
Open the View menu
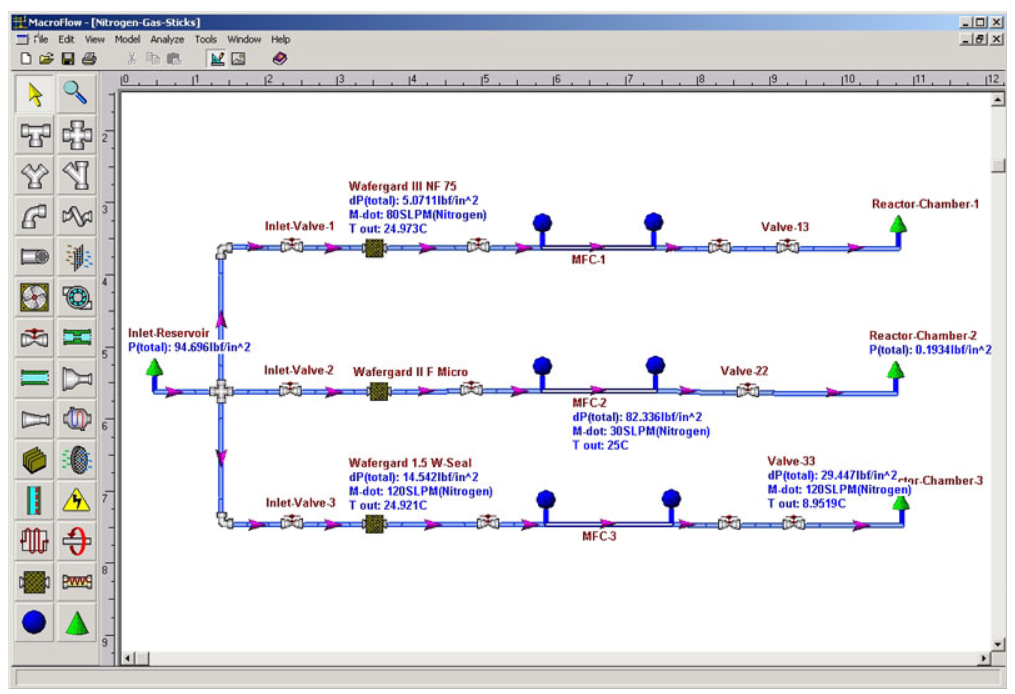click(95, 39)
